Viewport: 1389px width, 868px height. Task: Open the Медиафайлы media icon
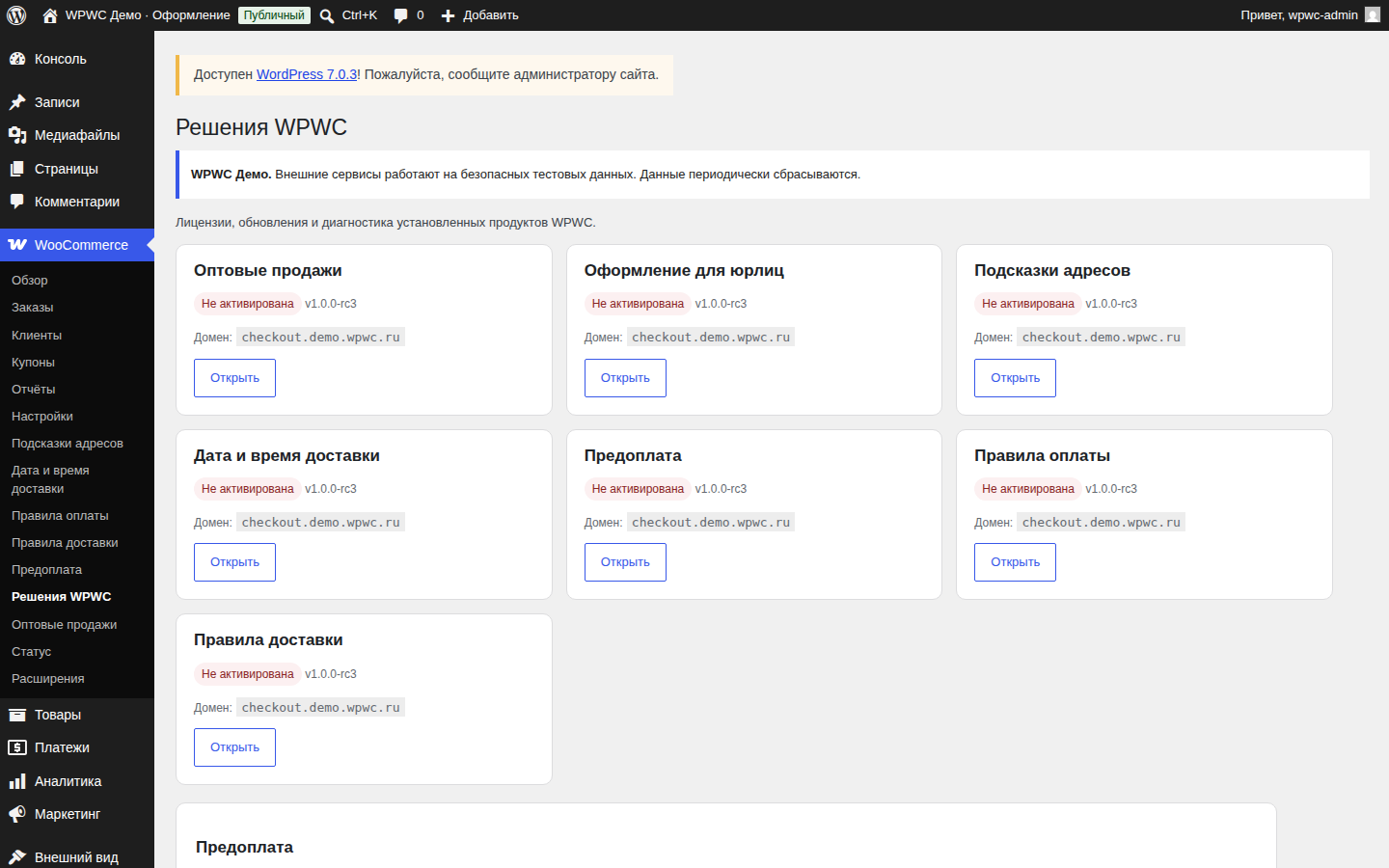(x=17, y=135)
